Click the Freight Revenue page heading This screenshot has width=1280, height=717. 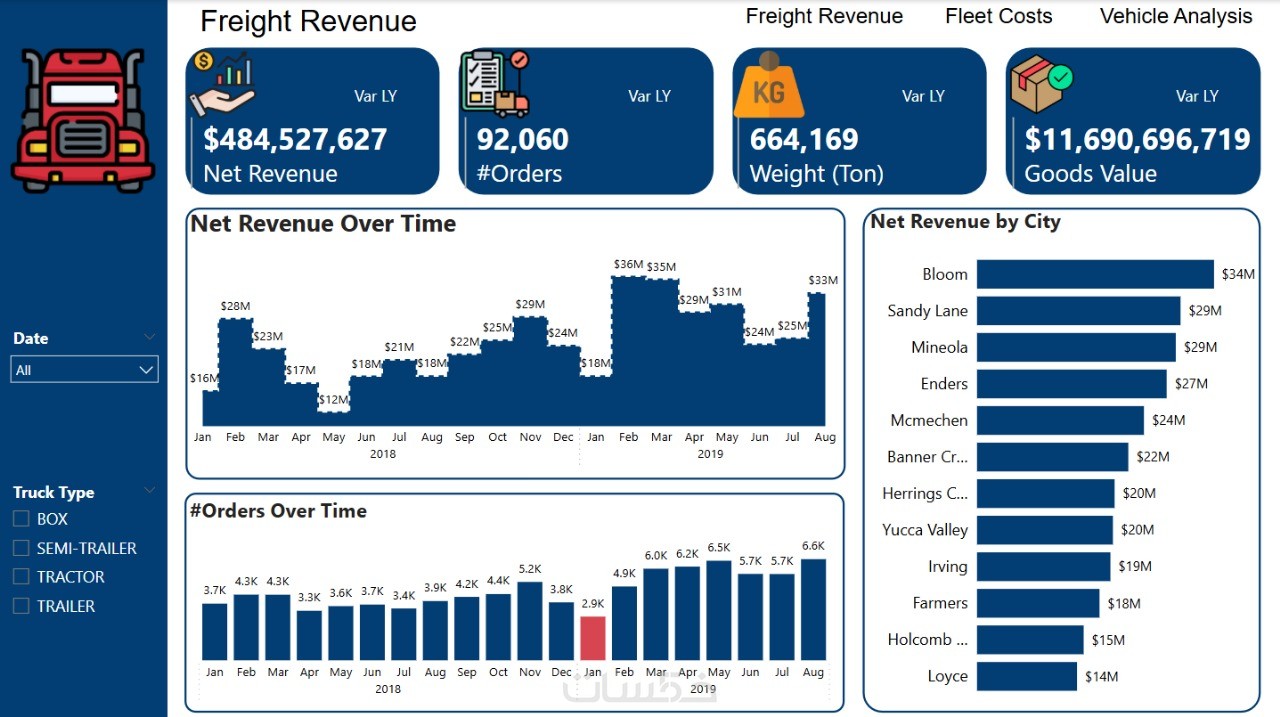(x=308, y=21)
